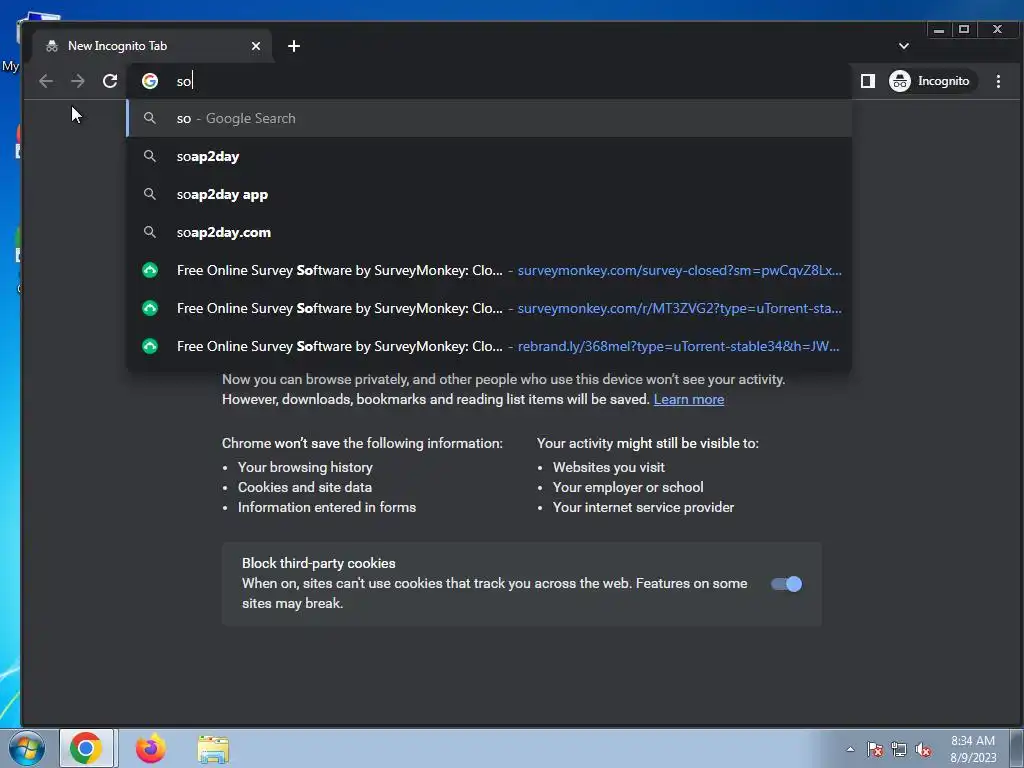Click the 'Block third-party cookies' heading
This screenshot has width=1024, height=768.
(319, 563)
